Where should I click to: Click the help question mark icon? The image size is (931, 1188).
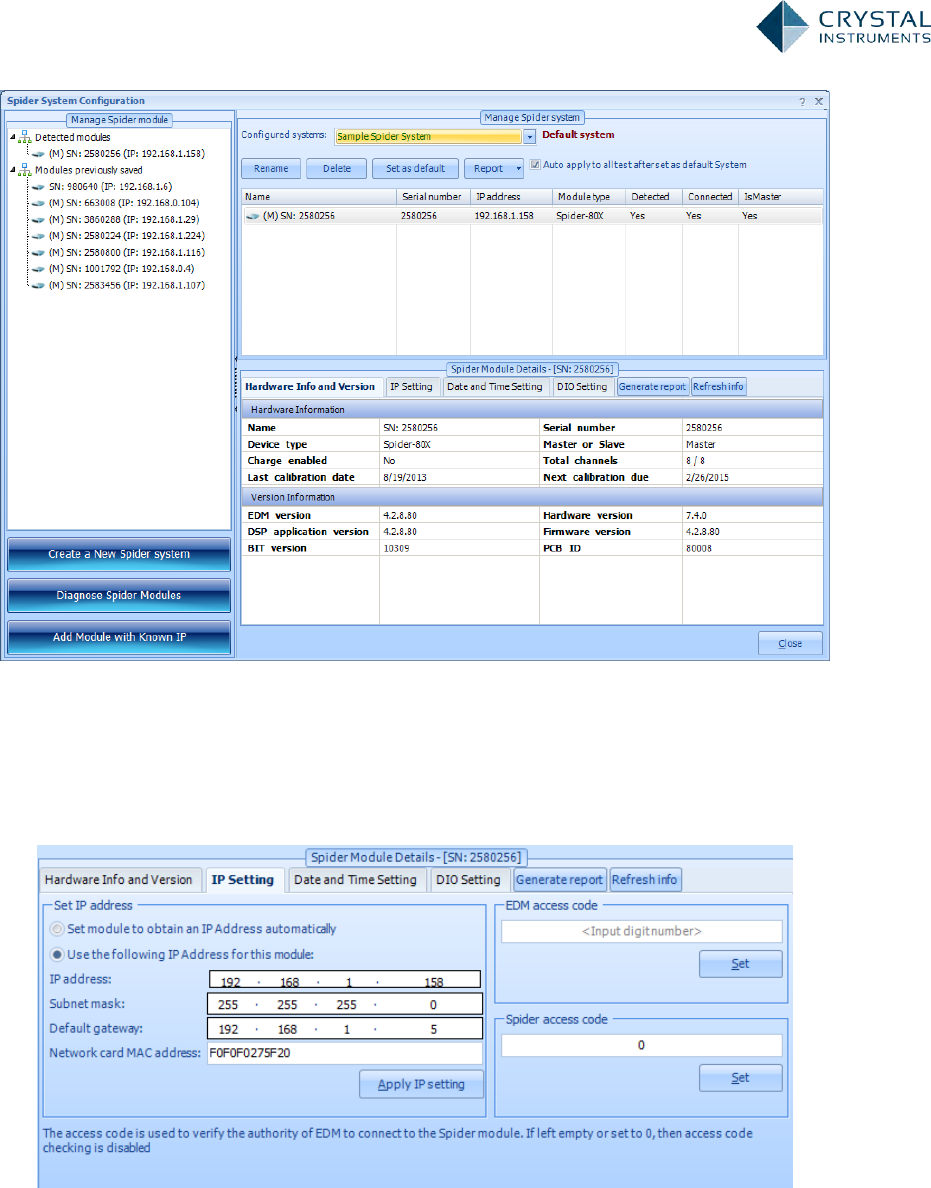pos(802,102)
